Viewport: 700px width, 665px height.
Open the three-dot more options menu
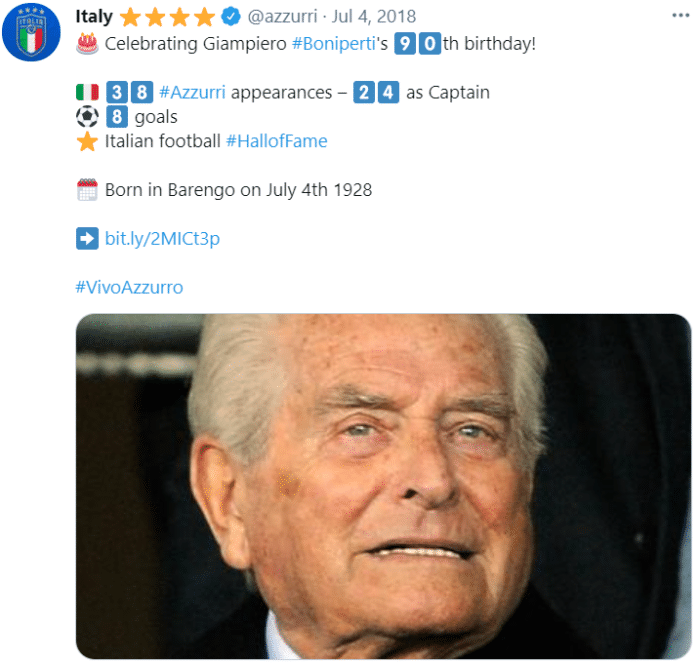(x=679, y=17)
